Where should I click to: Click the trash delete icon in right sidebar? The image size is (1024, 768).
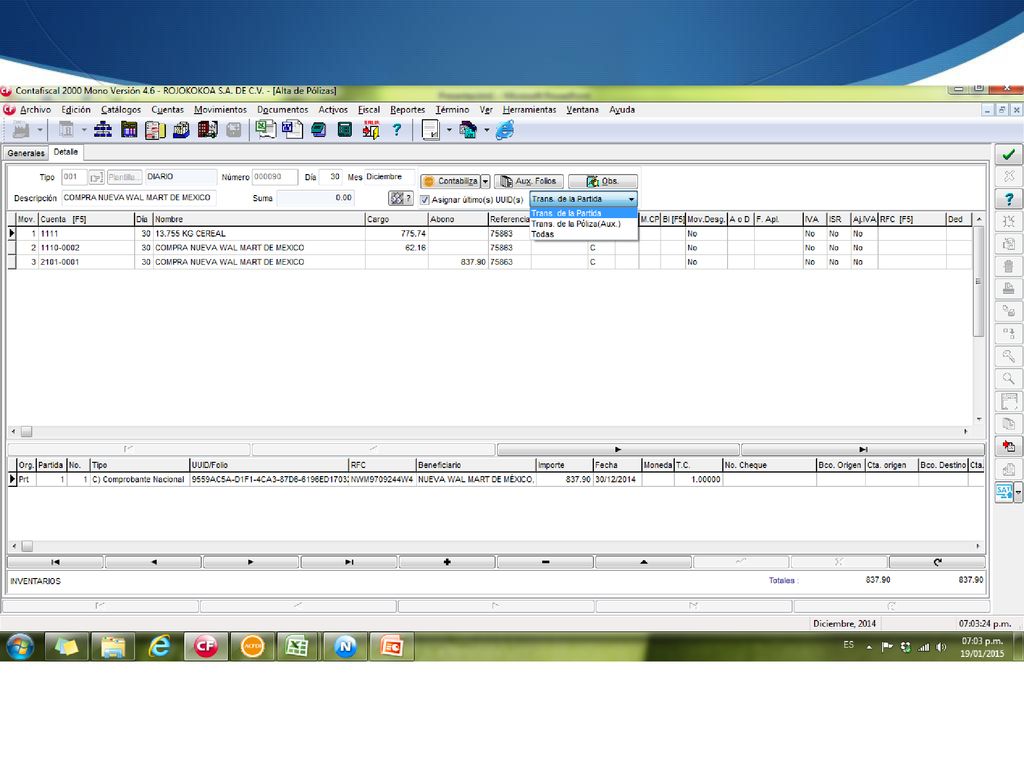[1008, 266]
